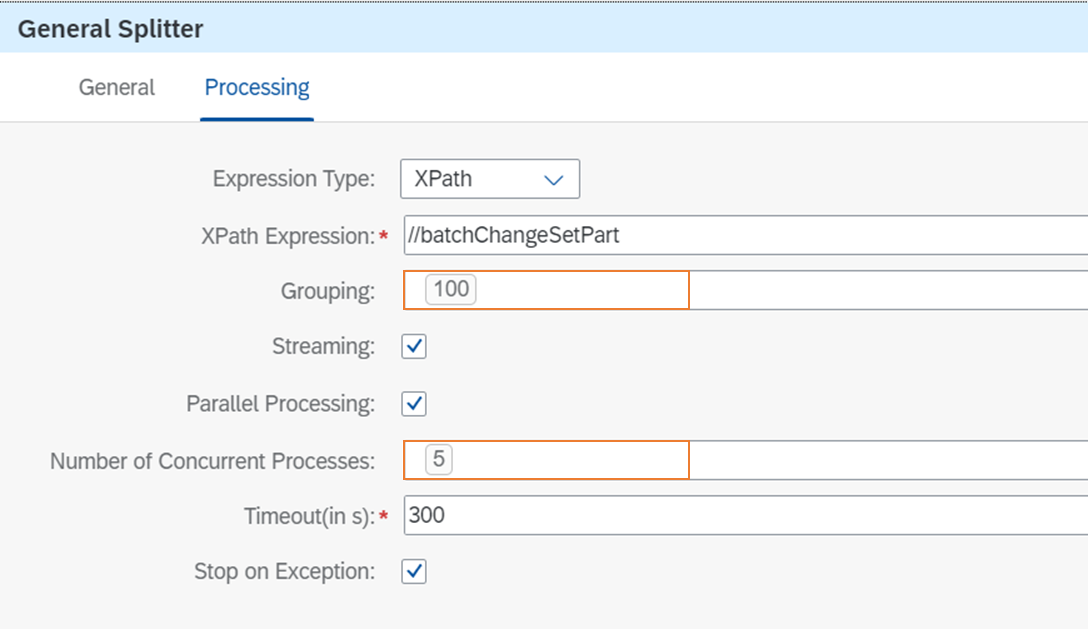Click the Streaming label text
This screenshot has height=629, width=1088.
pyautogui.click(x=323, y=347)
